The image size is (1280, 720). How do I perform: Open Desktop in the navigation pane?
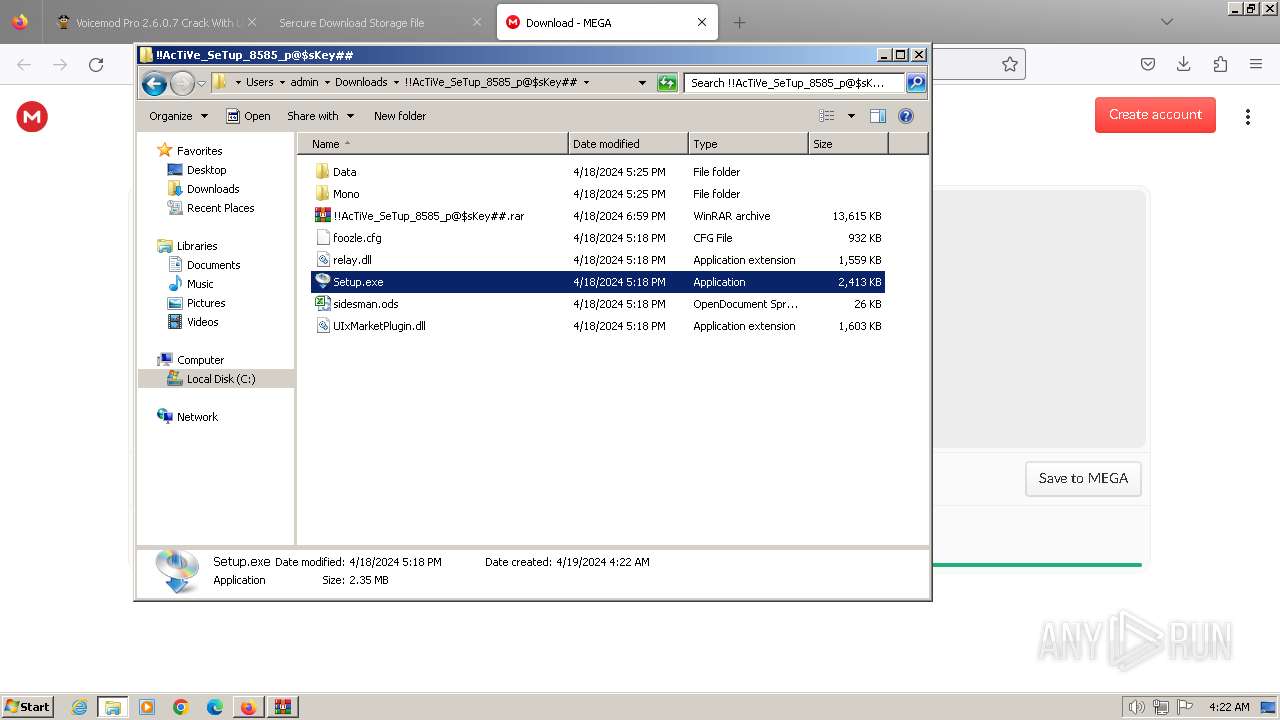(206, 170)
